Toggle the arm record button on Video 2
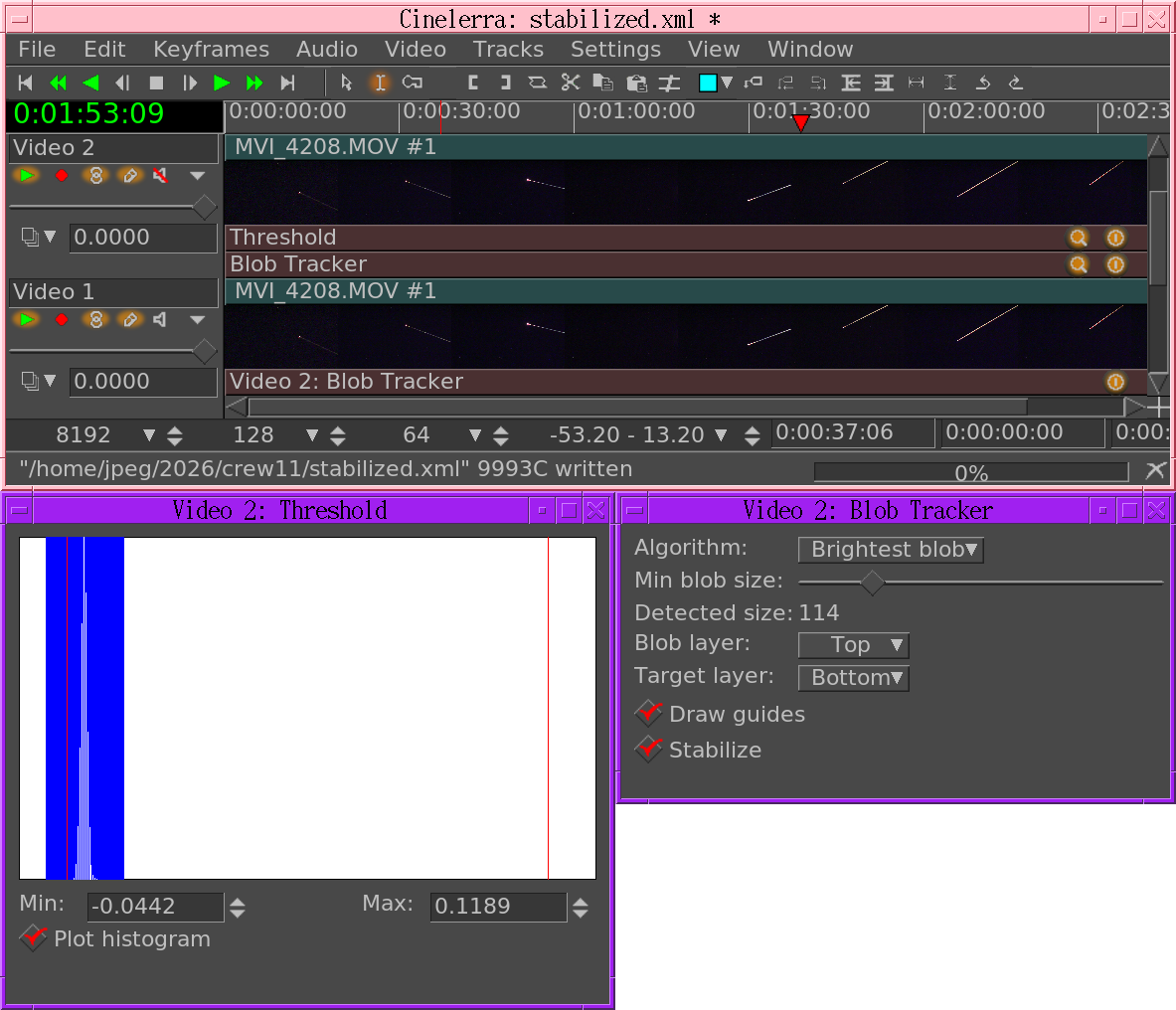This screenshot has width=1176, height=1010. 62,176
